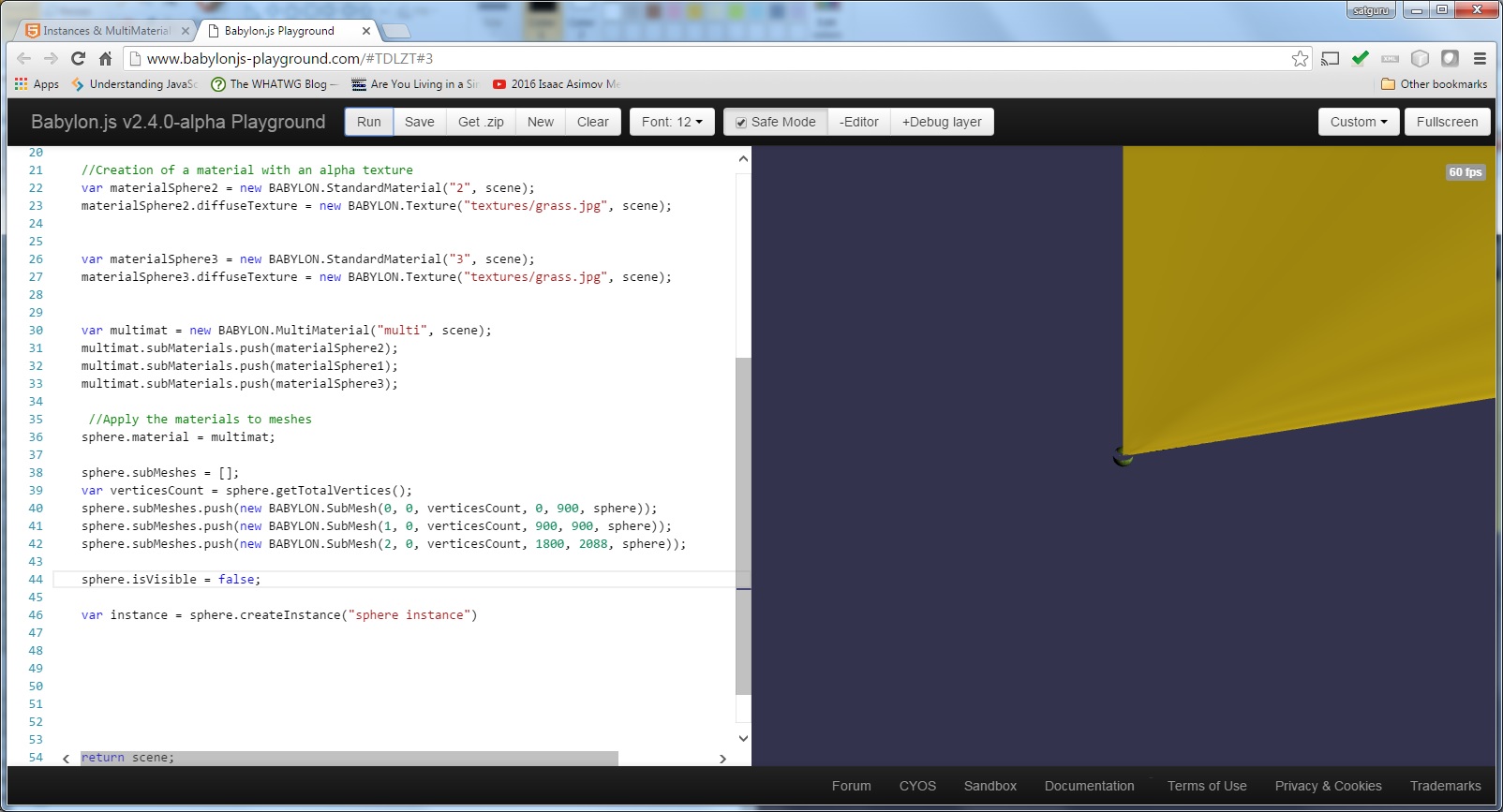Image resolution: width=1503 pixels, height=812 pixels.
Task: Show the +Debug layer
Action: coord(942,122)
